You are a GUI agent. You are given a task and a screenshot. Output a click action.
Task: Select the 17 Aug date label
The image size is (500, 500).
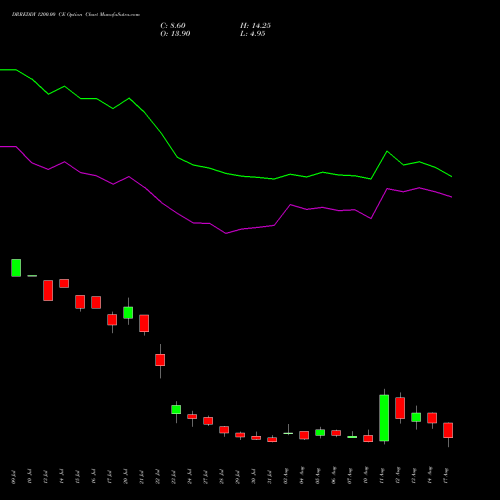[445, 476]
